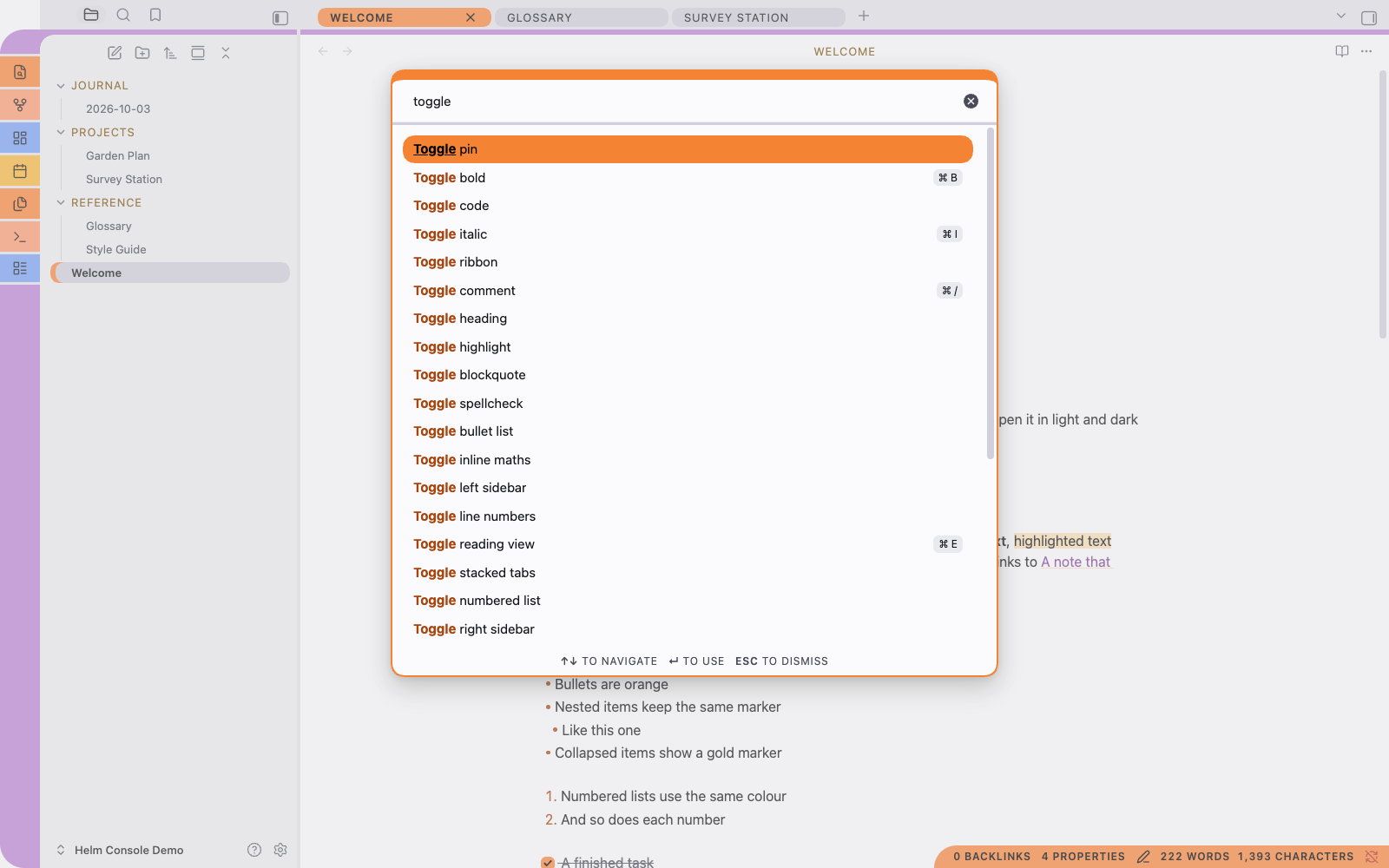Show the files pane folder icon
Image resolution: width=1389 pixels, height=868 pixels.
(x=91, y=15)
